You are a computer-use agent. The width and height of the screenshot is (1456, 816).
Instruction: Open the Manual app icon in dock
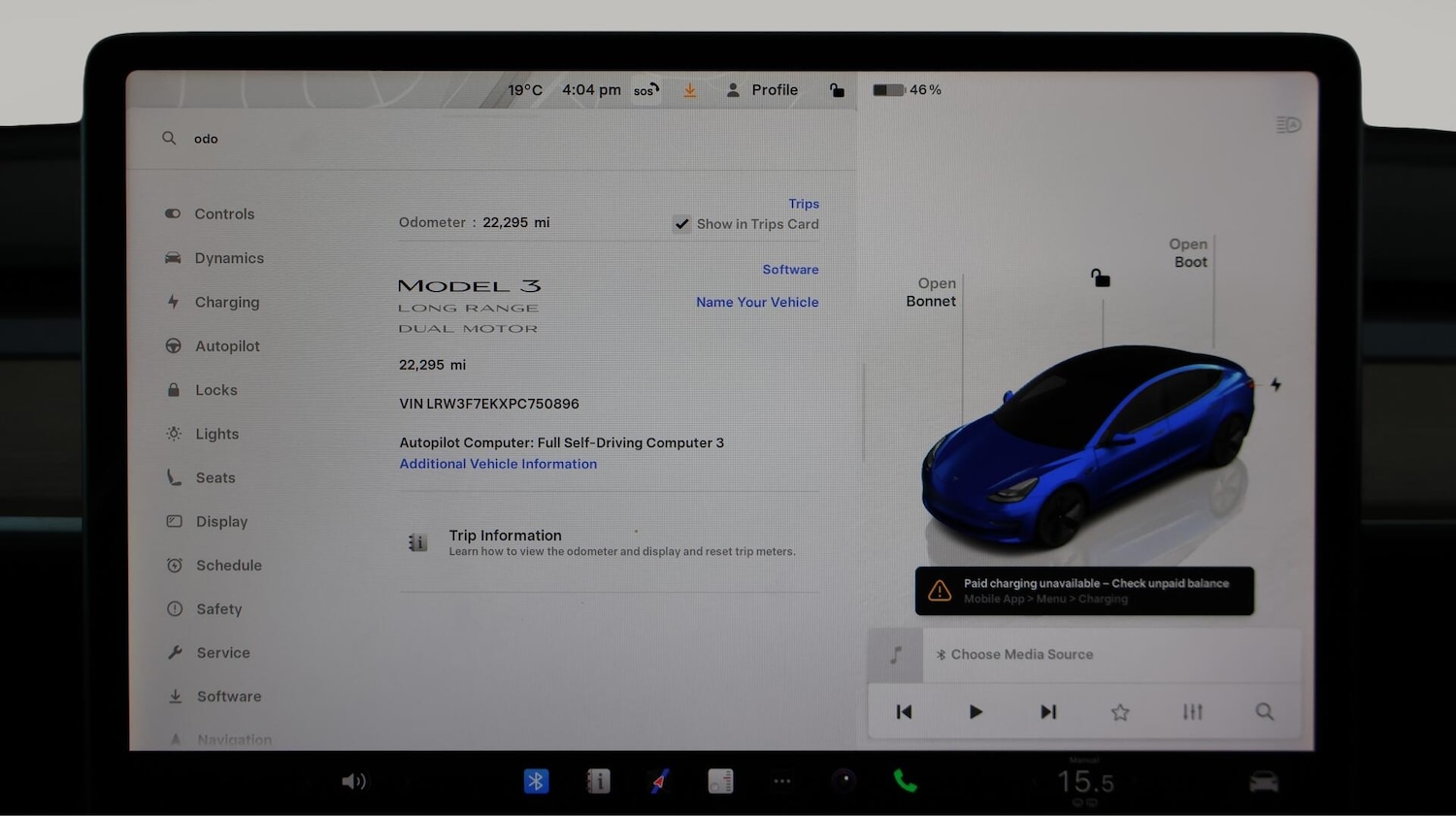(599, 781)
